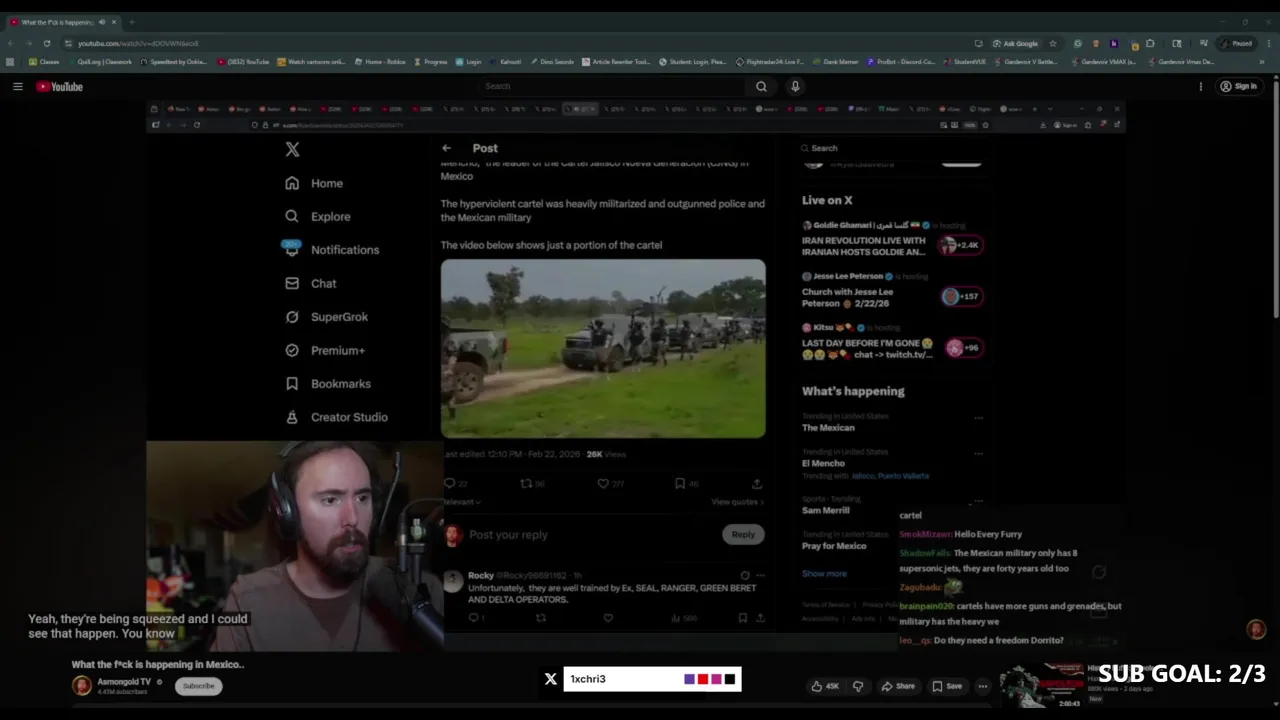The height and width of the screenshot is (720, 1280).
Task: Open the Paused profile button
Action: pyautogui.click(x=1238, y=44)
